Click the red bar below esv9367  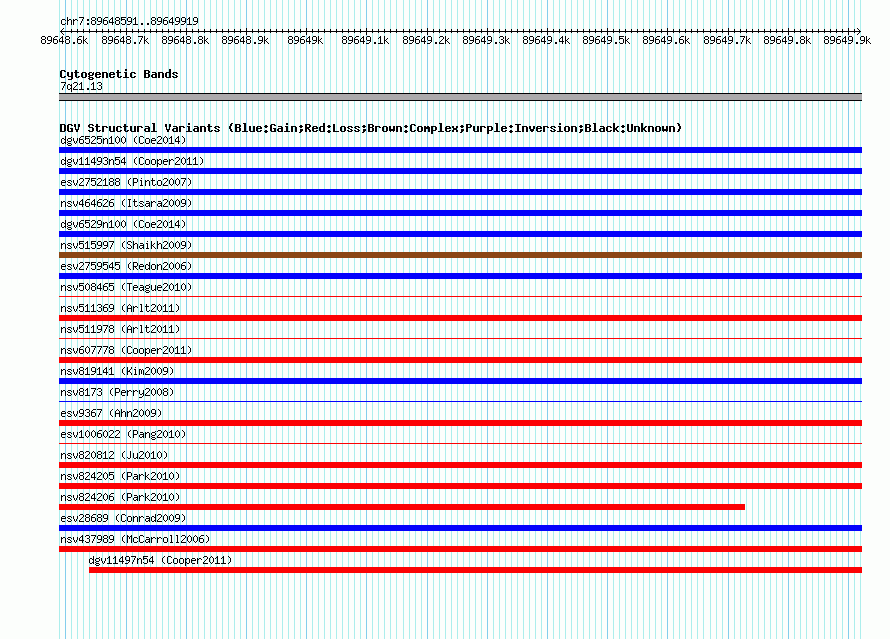coord(460,423)
